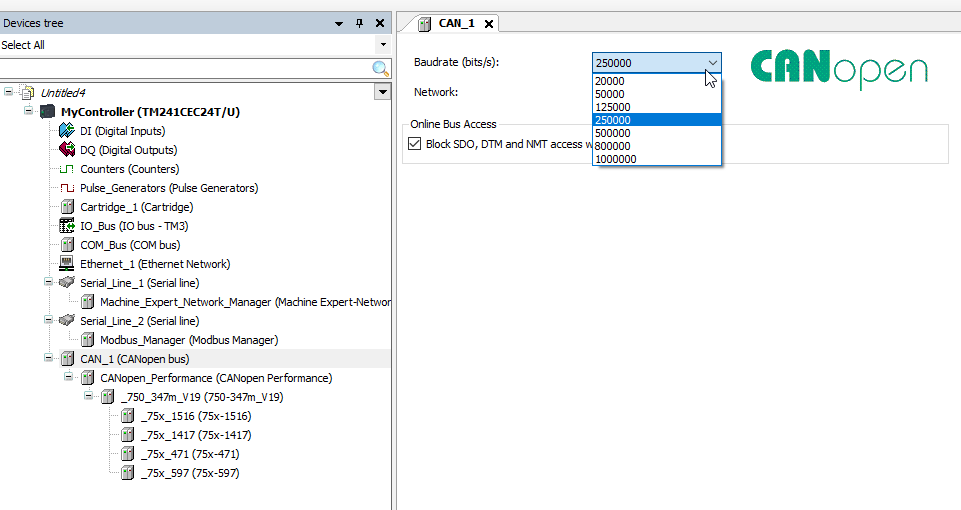Click the MyController controller icon

(x=47, y=112)
